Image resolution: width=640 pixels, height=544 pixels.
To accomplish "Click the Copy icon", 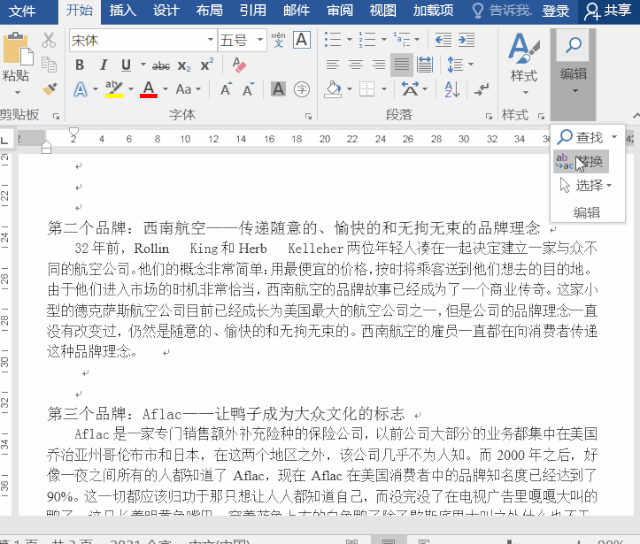I will (49, 64).
